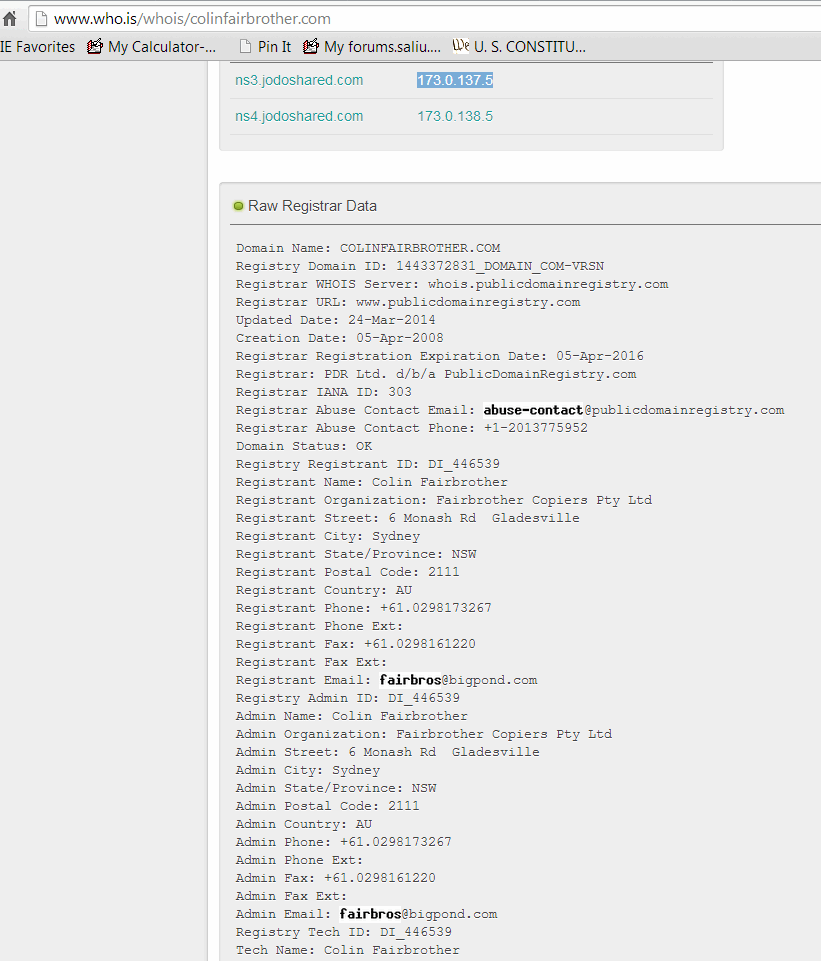Image resolution: width=821 pixels, height=961 pixels.
Task: Open U. S. CONSTITU... bookmark
Action: [519, 47]
